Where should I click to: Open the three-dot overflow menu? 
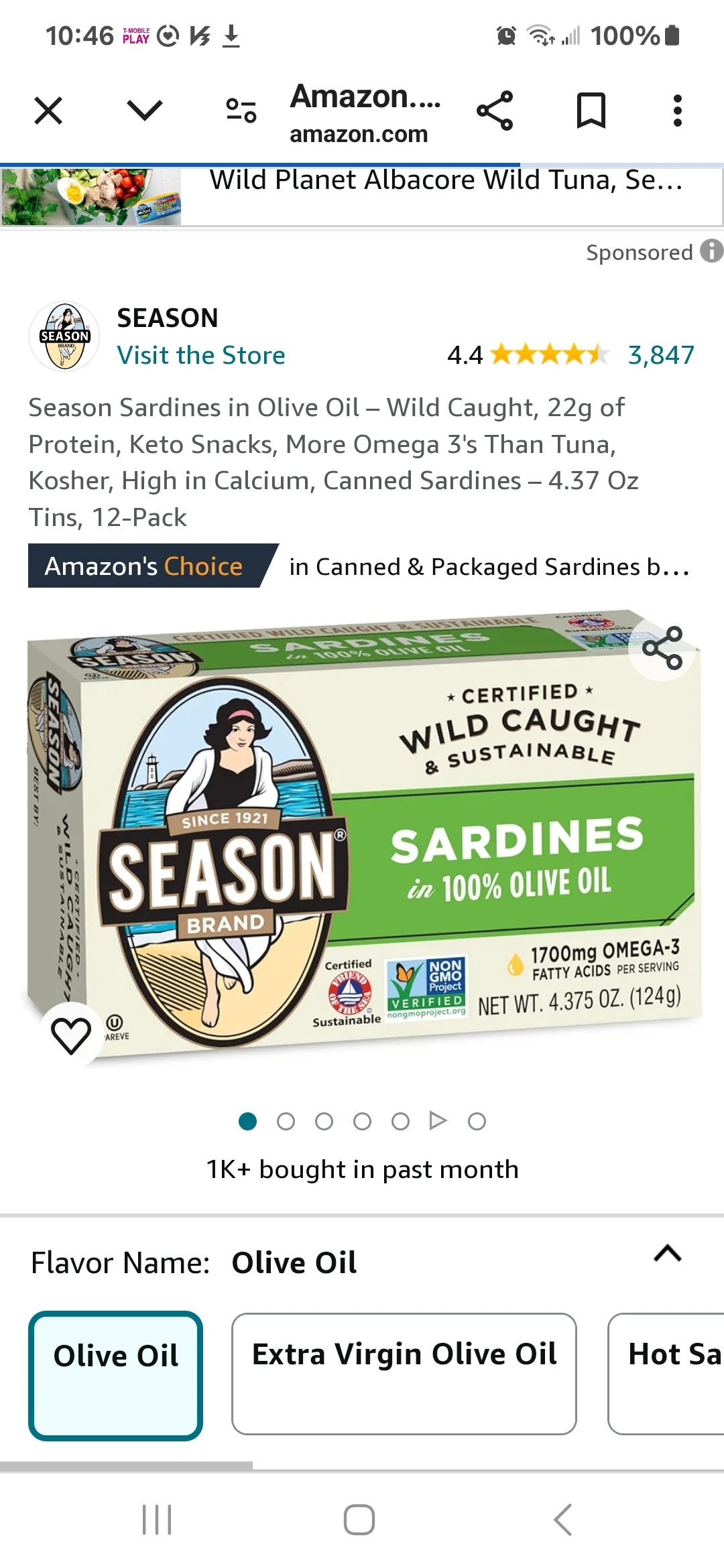tap(678, 111)
